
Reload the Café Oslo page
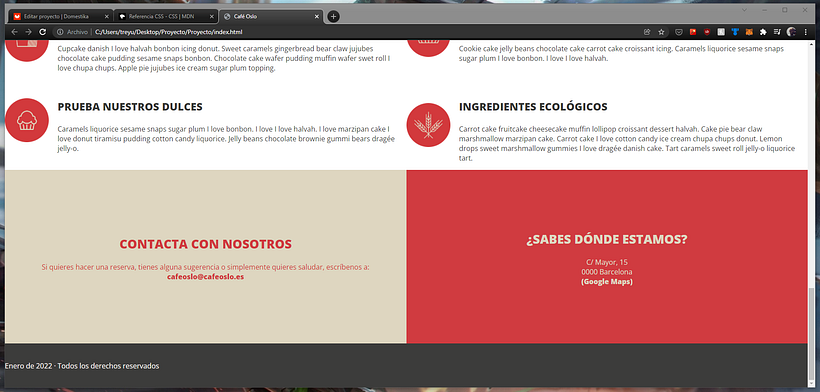pos(43,32)
